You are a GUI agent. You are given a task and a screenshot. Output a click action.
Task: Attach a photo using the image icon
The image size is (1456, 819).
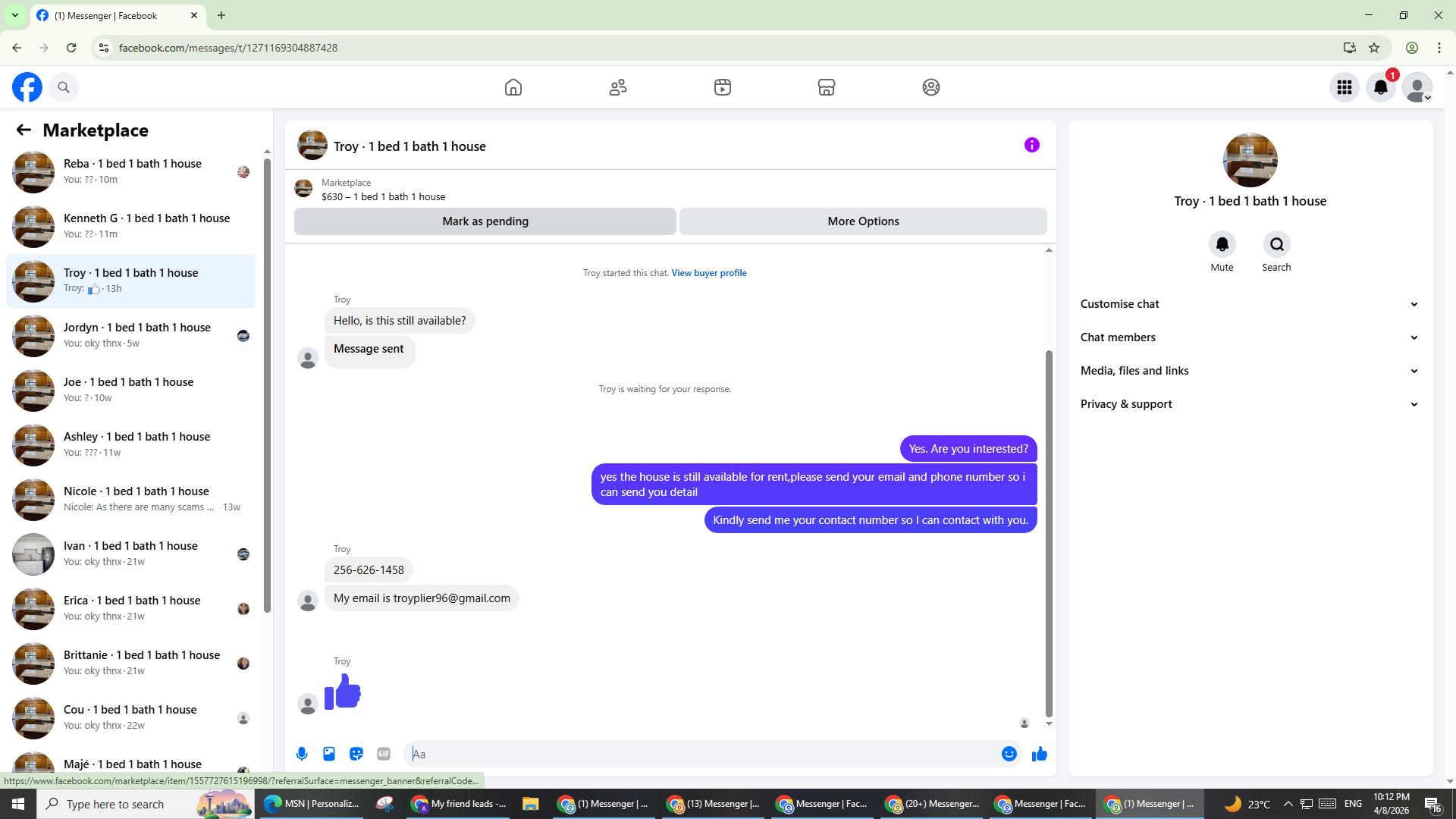tap(329, 754)
